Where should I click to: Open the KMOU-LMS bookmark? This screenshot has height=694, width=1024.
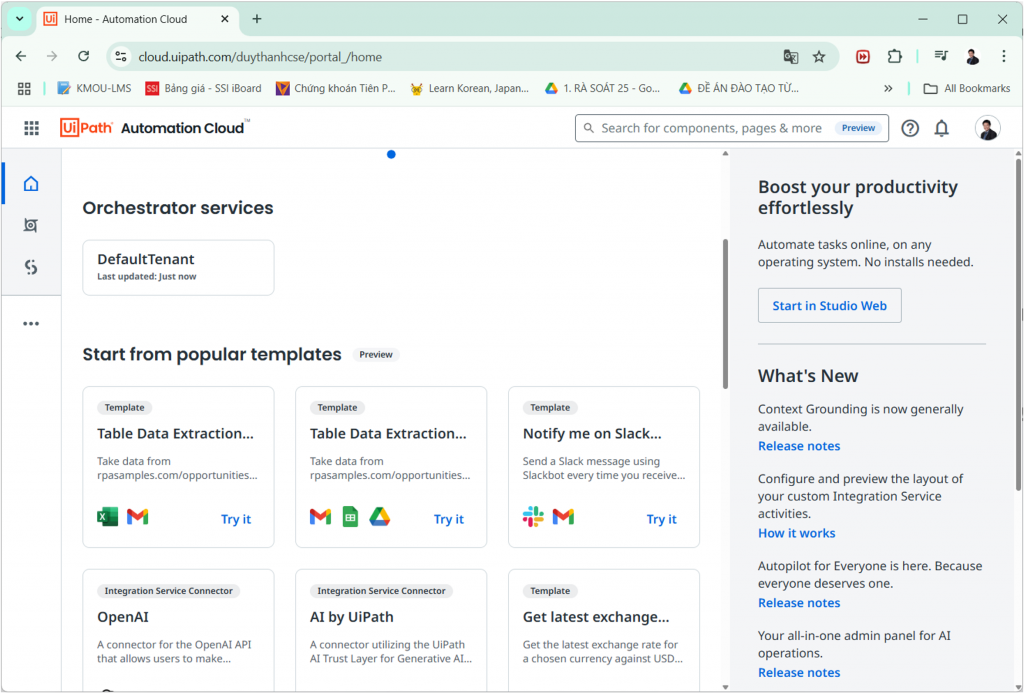click(x=95, y=88)
